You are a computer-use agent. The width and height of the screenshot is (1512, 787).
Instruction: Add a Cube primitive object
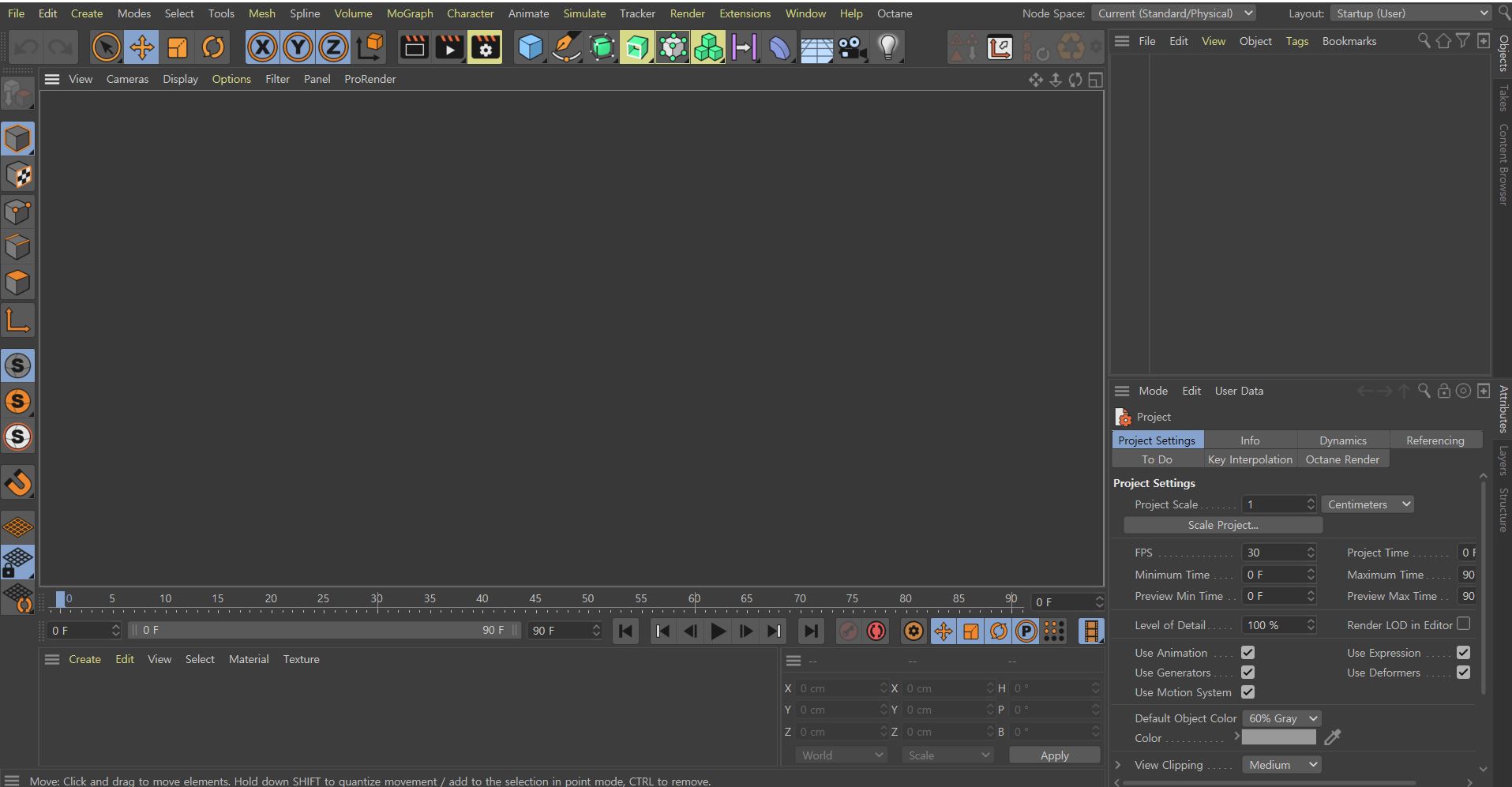[x=530, y=47]
